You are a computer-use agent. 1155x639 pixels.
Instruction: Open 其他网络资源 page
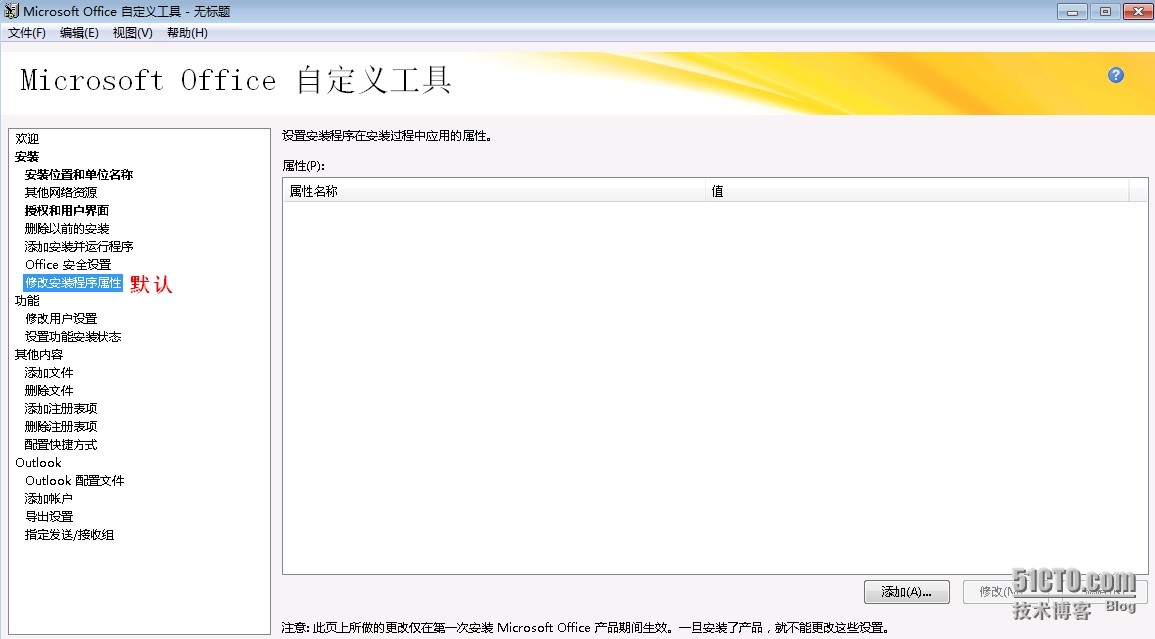tap(61, 192)
